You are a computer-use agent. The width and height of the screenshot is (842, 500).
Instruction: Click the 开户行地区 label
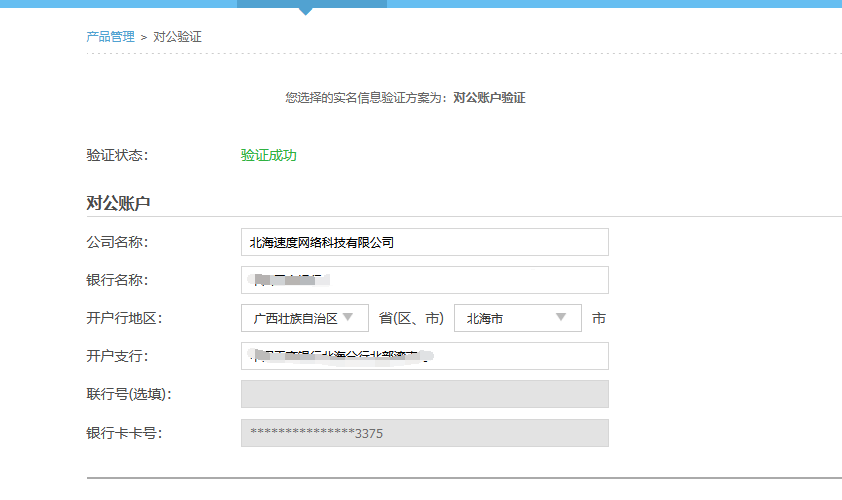(x=124, y=318)
